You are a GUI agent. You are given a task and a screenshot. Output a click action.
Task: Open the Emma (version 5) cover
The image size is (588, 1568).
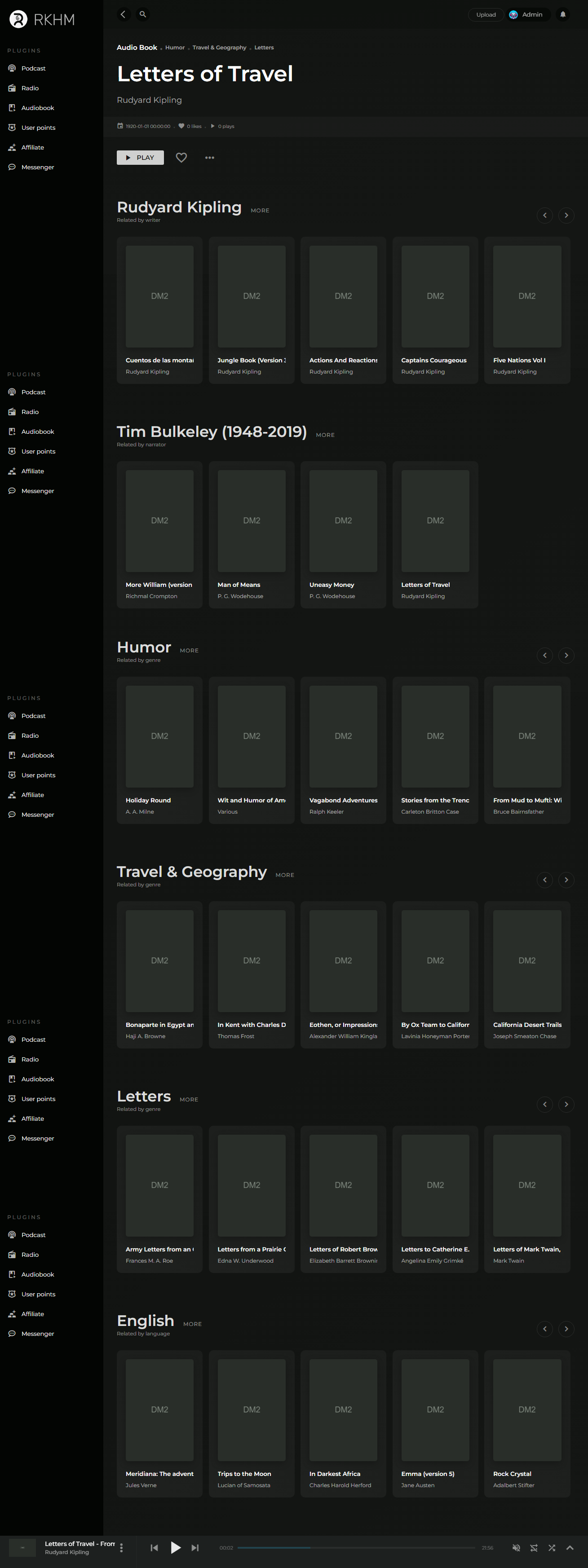tap(435, 1410)
